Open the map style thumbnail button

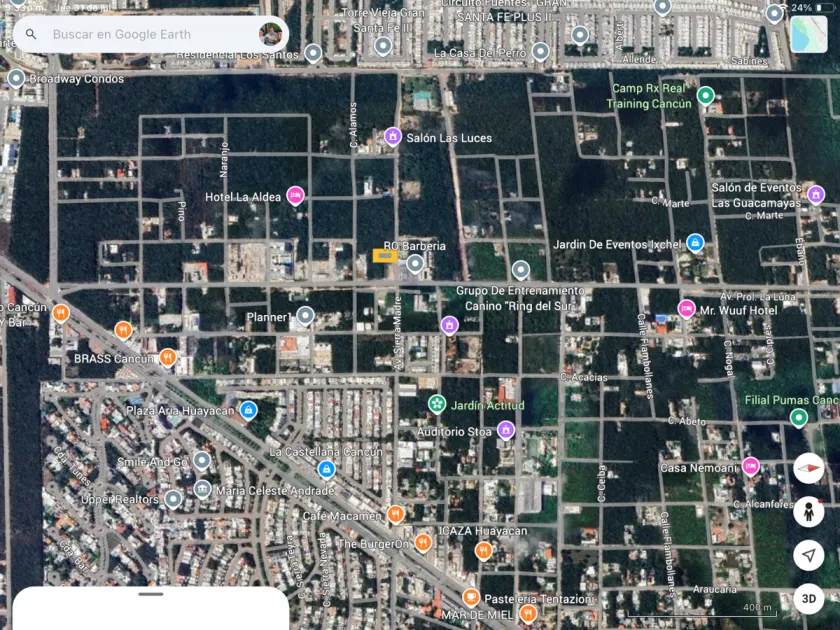(808, 34)
